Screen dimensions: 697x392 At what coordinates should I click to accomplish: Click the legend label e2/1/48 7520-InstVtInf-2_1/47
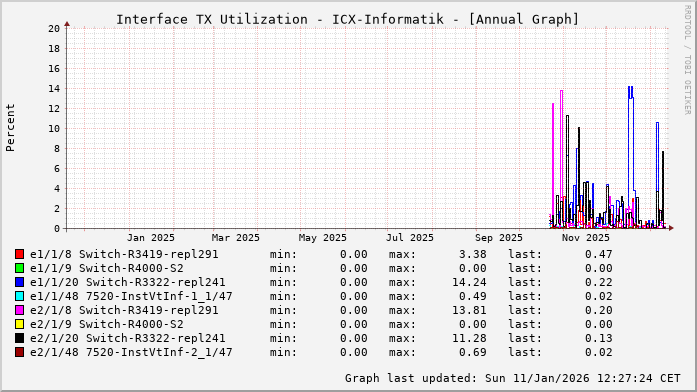pyautogui.click(x=131, y=352)
